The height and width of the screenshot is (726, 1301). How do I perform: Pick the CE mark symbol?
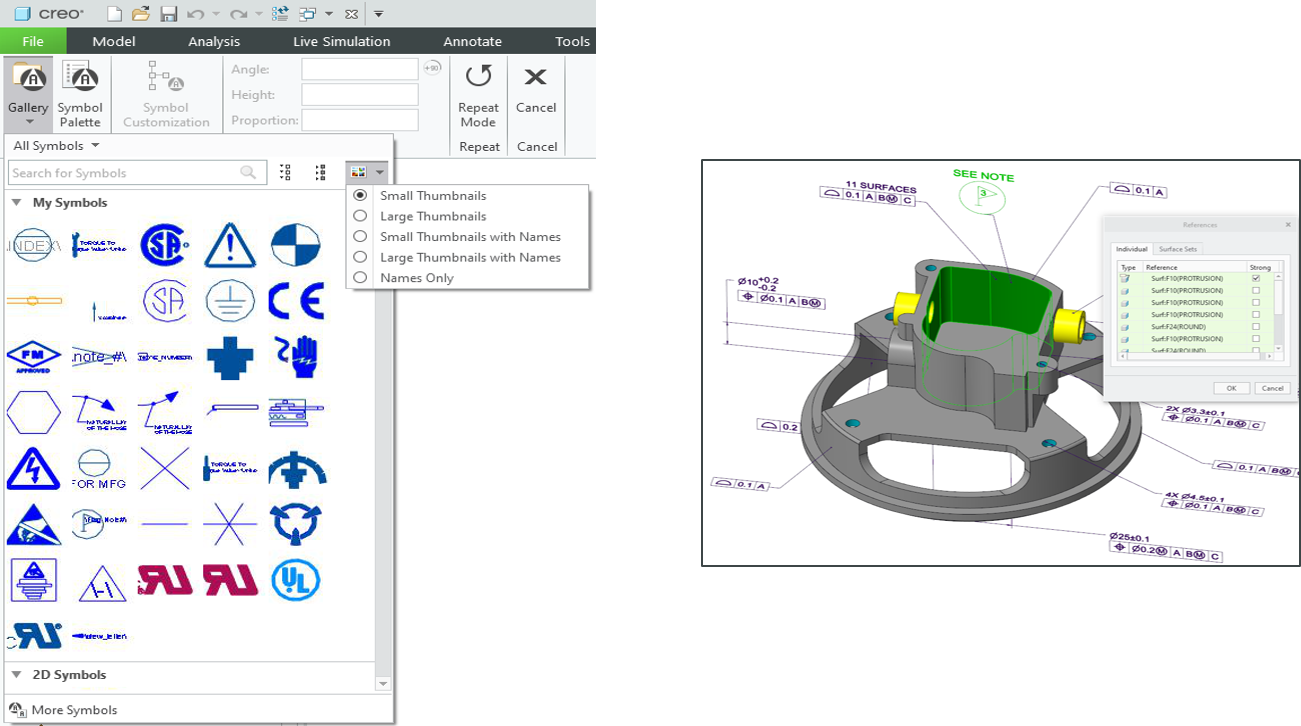pyautogui.click(x=295, y=301)
